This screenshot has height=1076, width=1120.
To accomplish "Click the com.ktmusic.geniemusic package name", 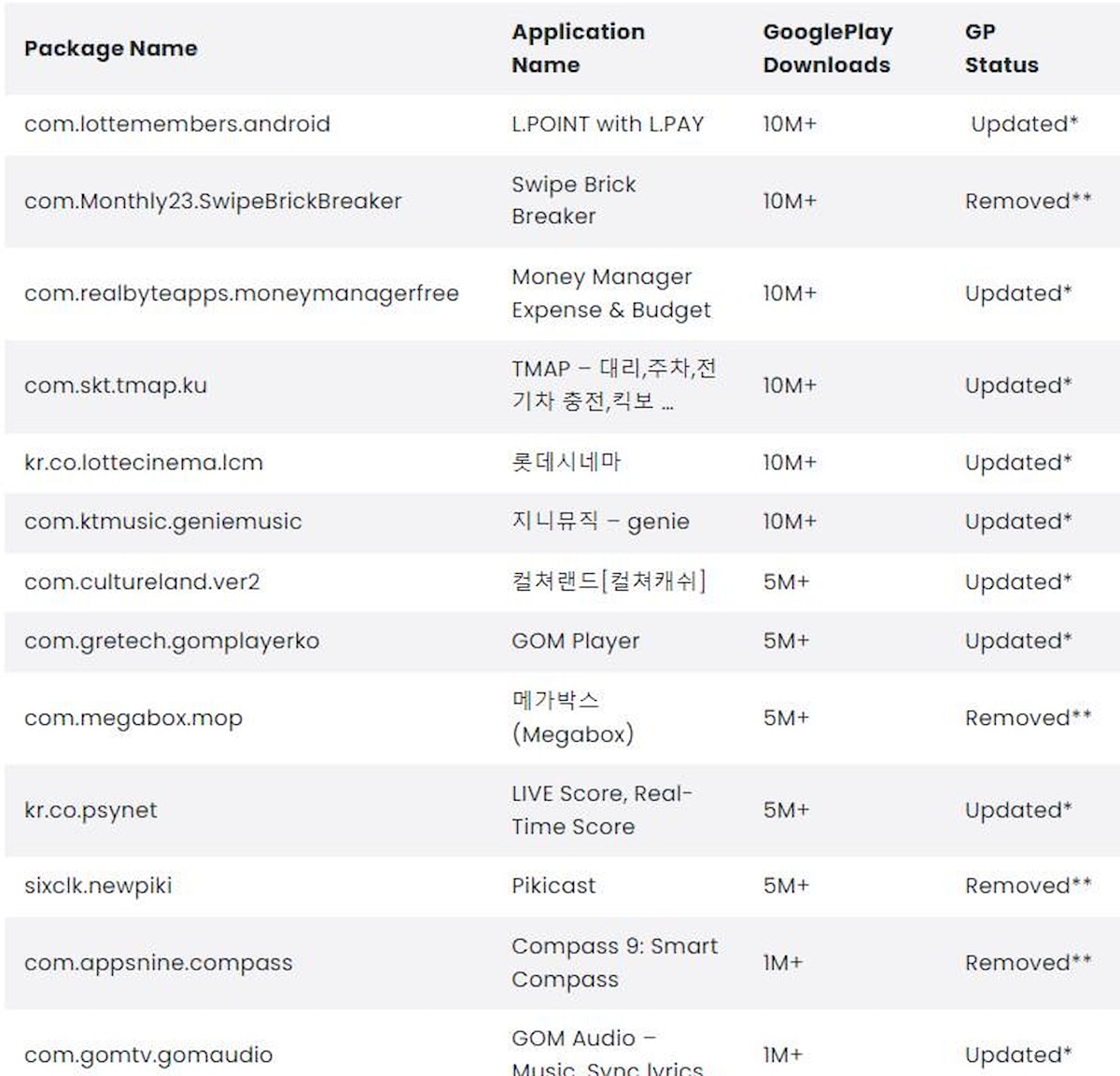I will pos(163,522).
